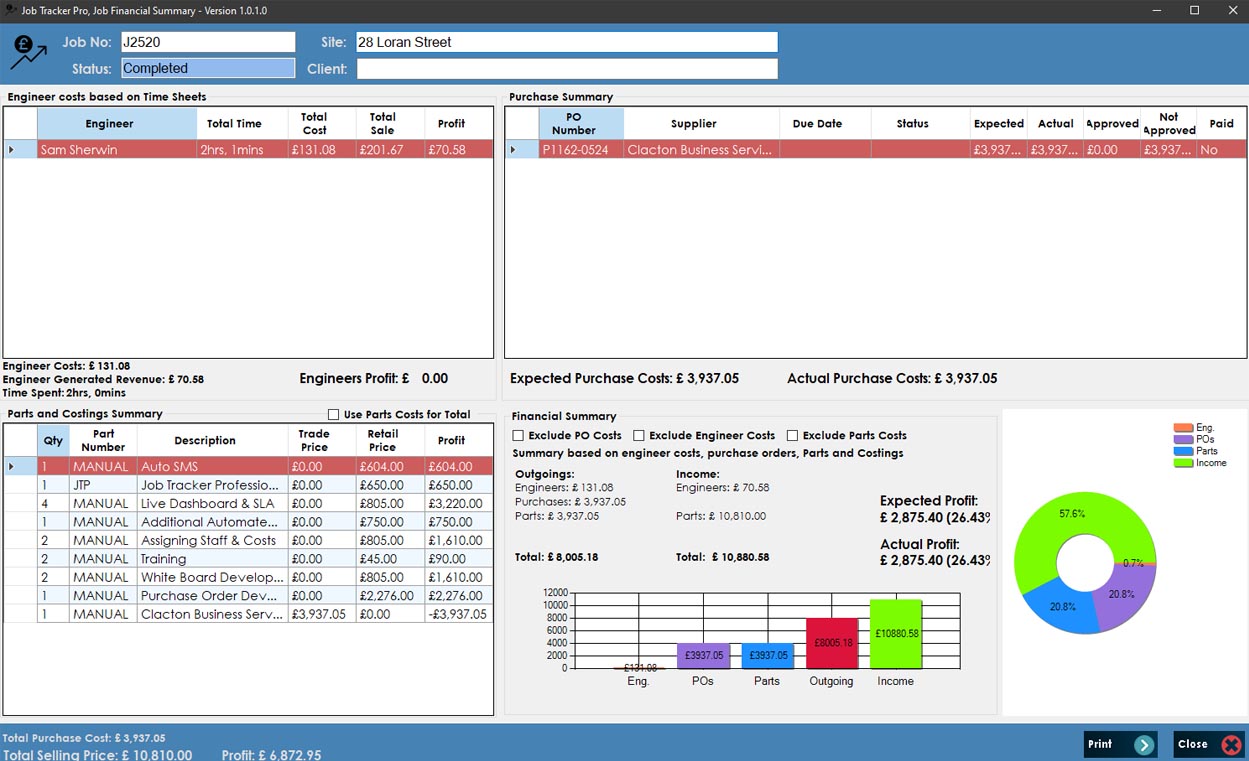Click the Status field showing Completed

[208, 68]
